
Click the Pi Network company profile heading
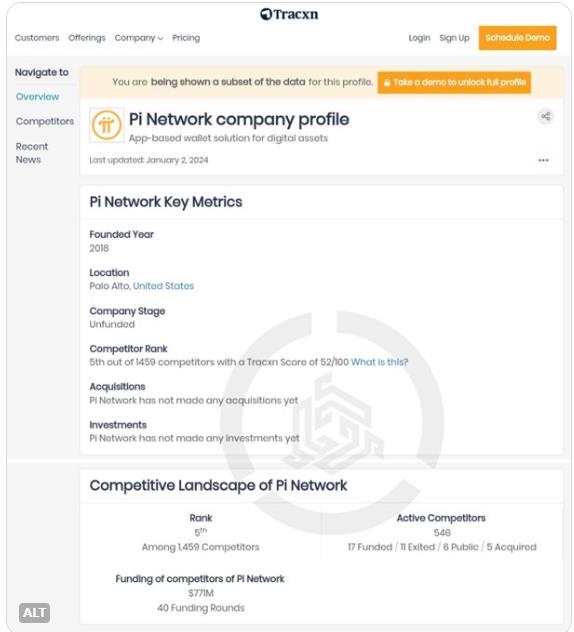click(x=239, y=119)
